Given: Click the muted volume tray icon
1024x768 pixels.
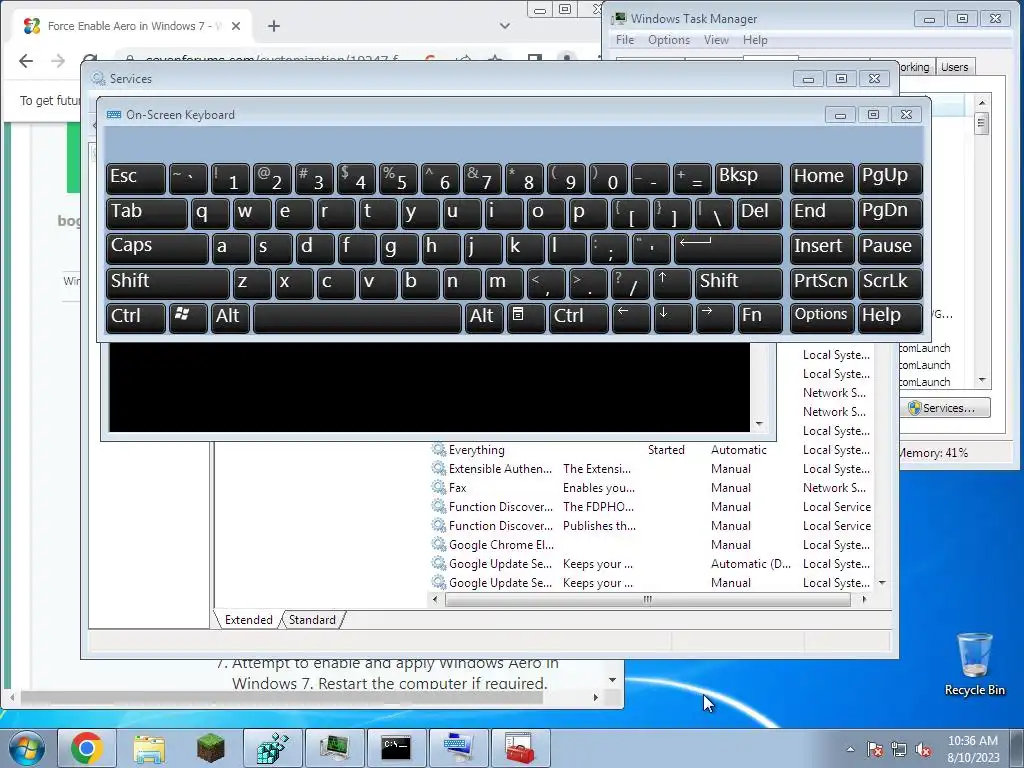Looking at the screenshot, I should tap(923, 750).
